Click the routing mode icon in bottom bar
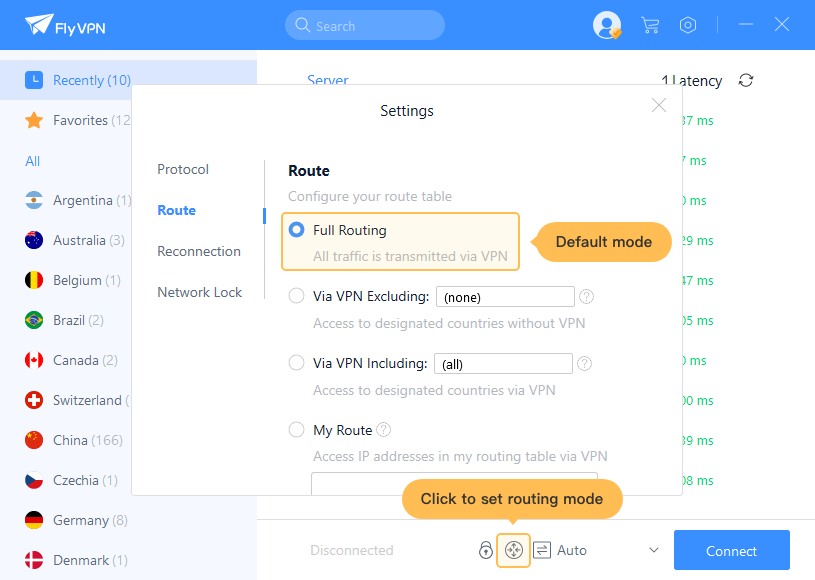The width and height of the screenshot is (815, 580). [x=513, y=550]
